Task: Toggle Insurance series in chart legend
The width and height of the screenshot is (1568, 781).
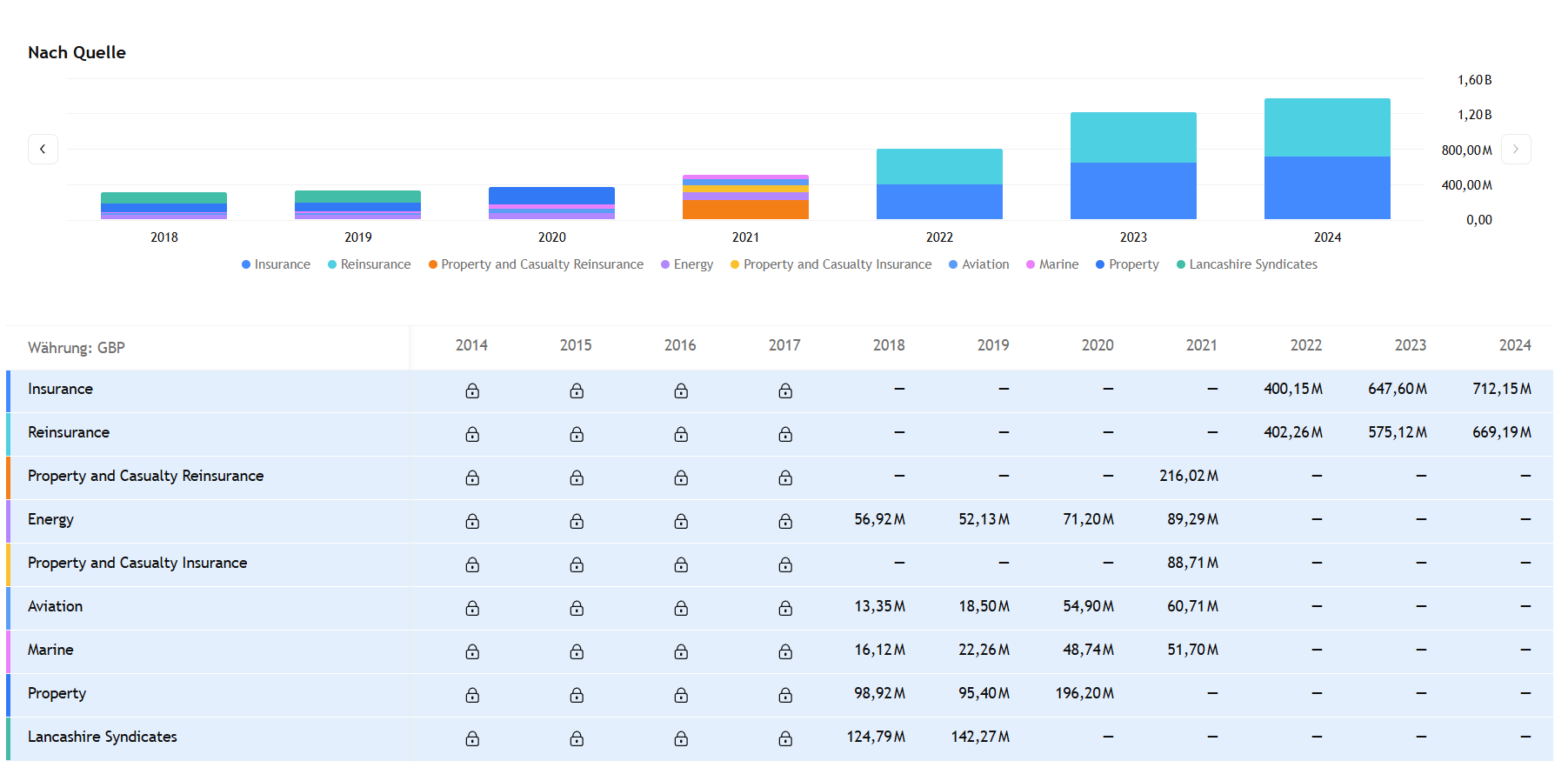Action: 276,264
